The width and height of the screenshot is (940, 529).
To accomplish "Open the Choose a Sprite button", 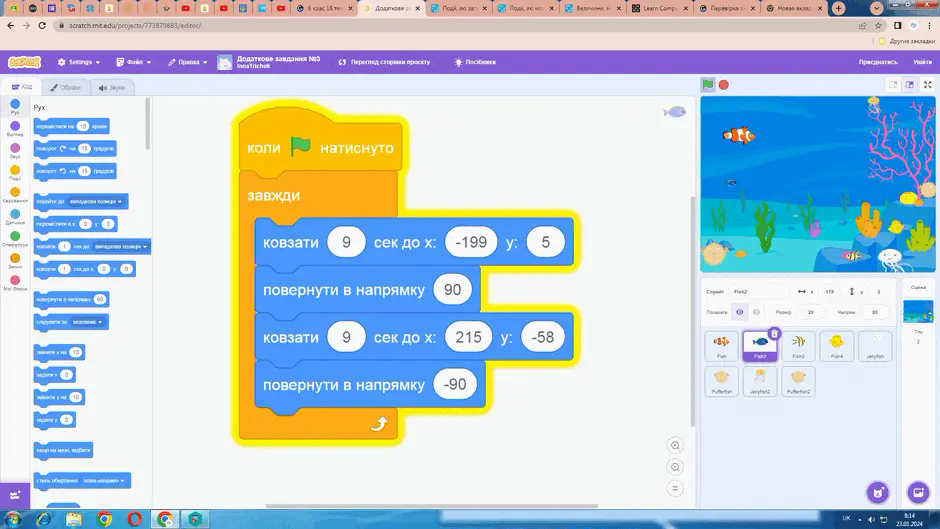I will pos(878,492).
